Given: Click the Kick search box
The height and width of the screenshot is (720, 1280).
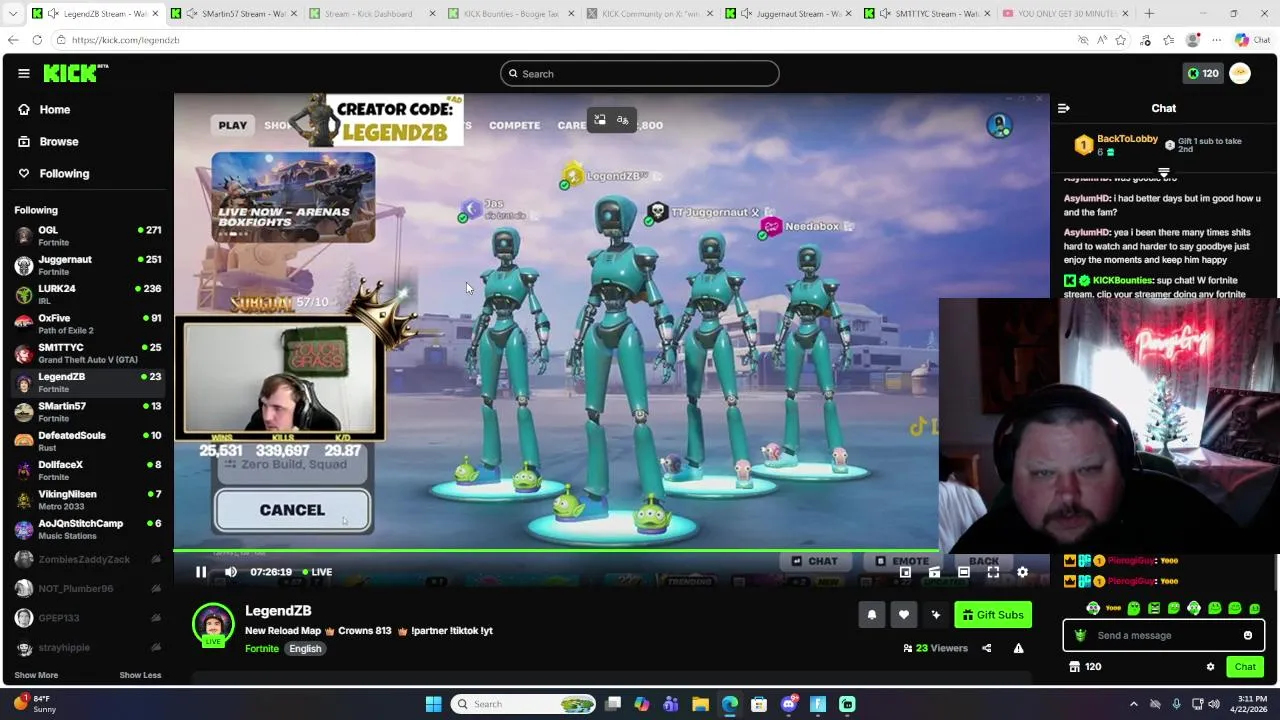Looking at the screenshot, I should (x=640, y=73).
